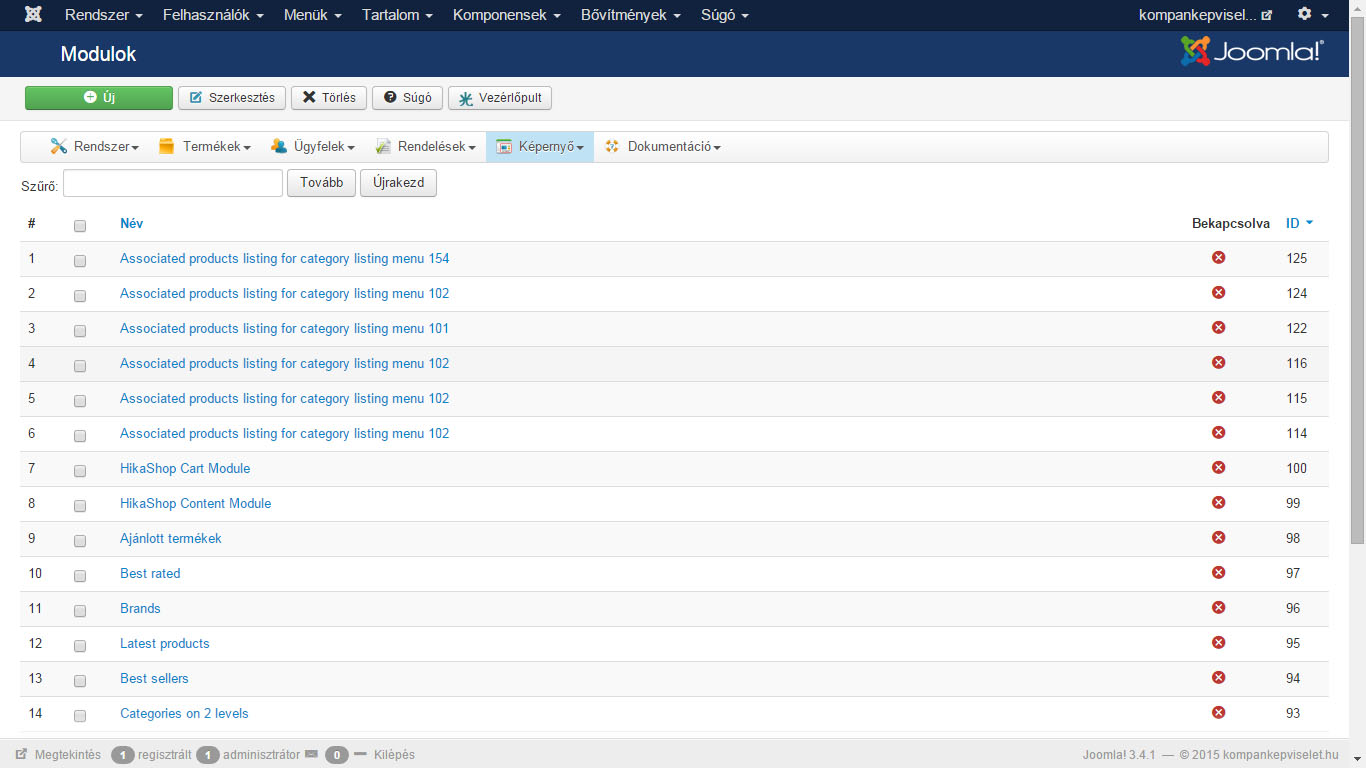The image size is (1366, 768).
Task: Click the Megtekintés preview icon in status bar
Action: (x=21, y=755)
